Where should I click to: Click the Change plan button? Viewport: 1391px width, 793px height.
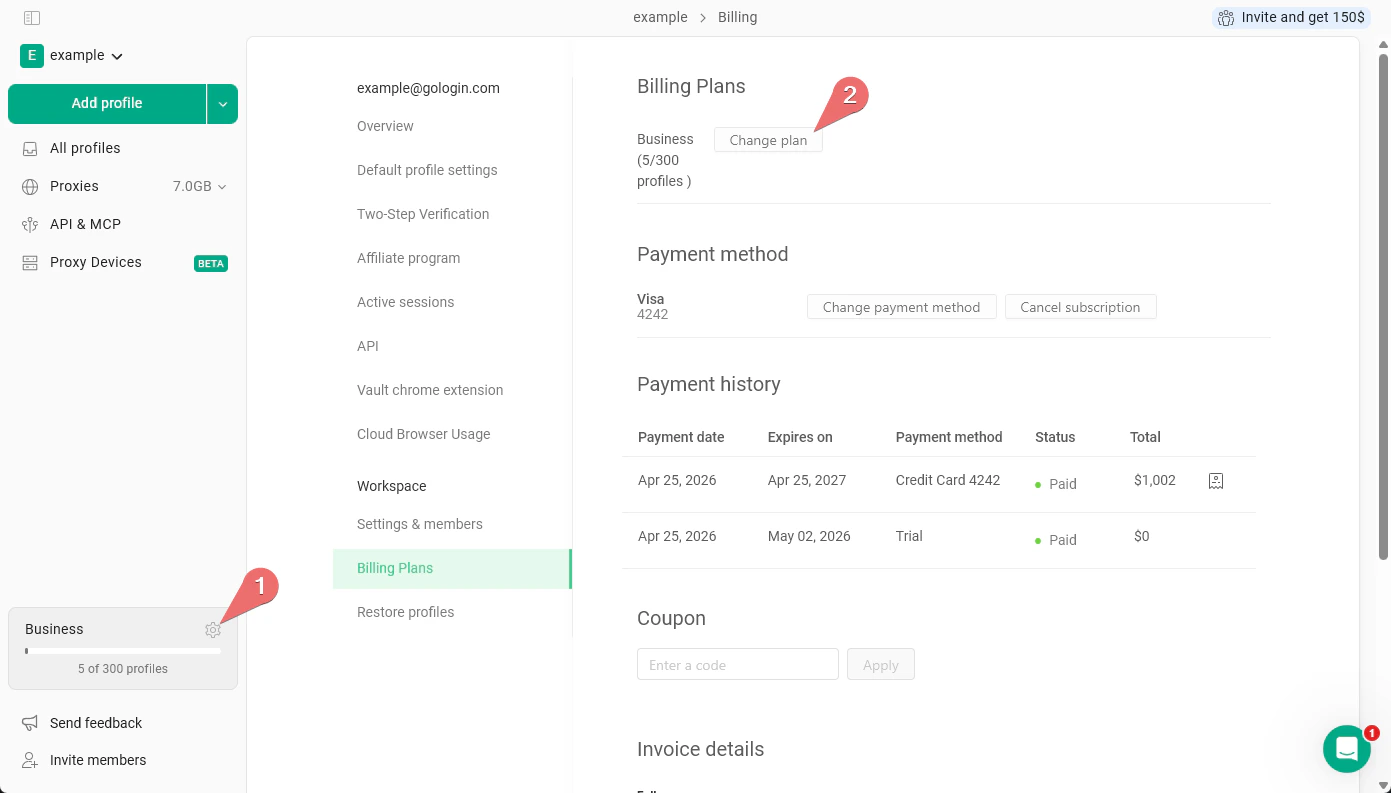(768, 140)
